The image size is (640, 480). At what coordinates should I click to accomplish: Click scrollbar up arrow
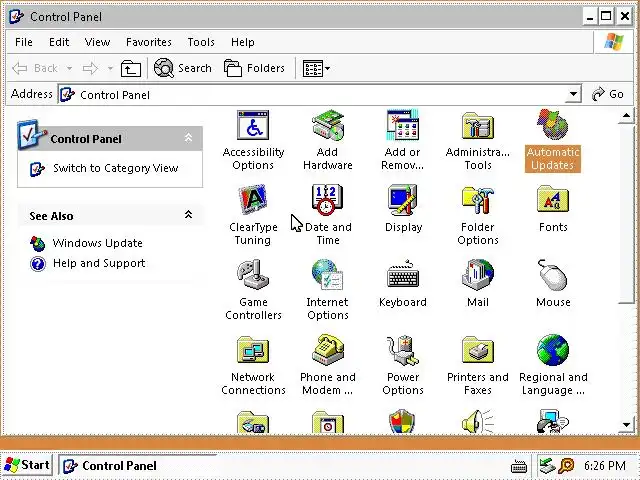[626, 116]
